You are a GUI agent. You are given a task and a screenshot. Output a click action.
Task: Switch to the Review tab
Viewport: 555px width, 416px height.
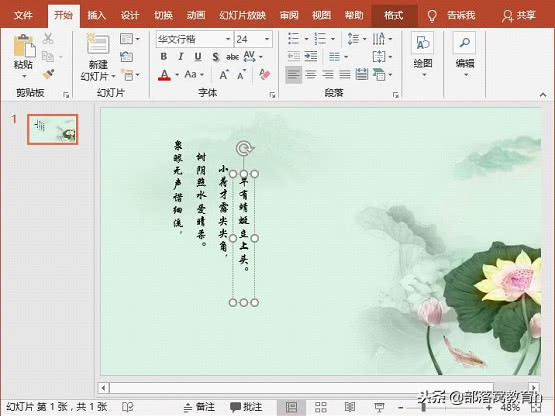click(289, 15)
